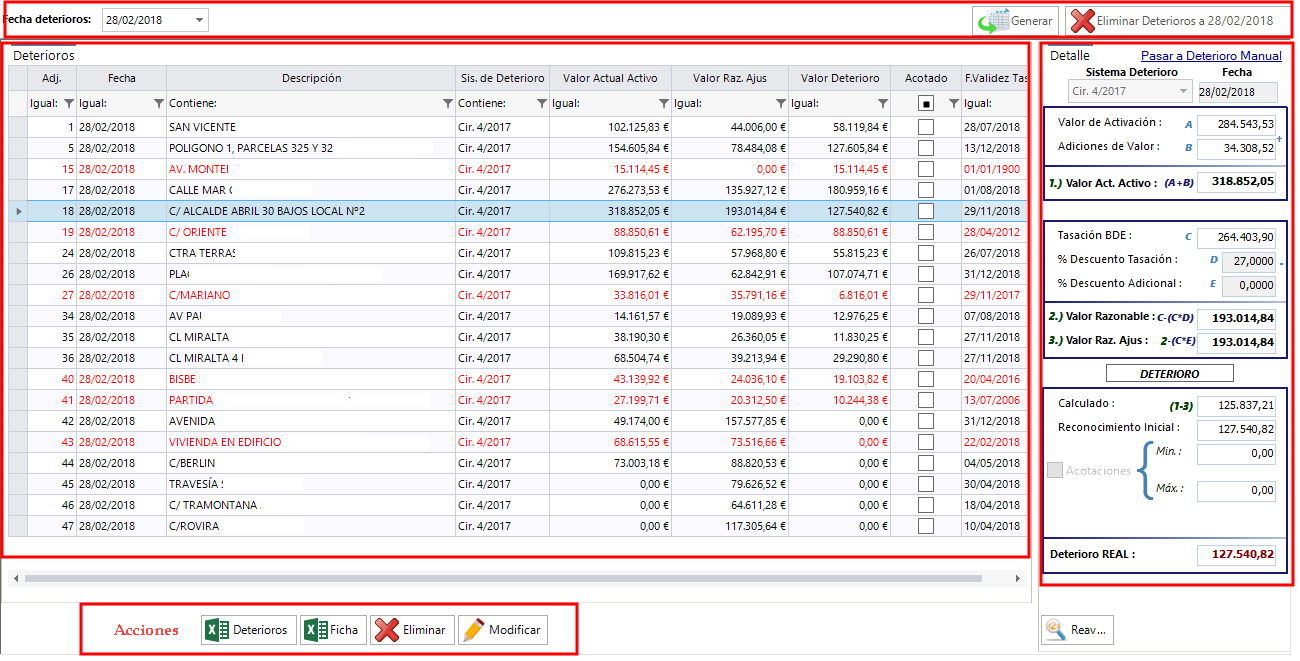Check Acotado for CTRA TERRAS row

click(x=926, y=253)
